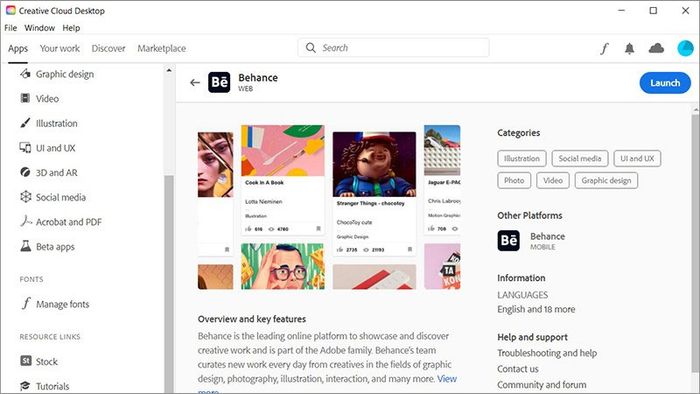
Task: Click the magnifier icon in search box
Action: (x=311, y=48)
